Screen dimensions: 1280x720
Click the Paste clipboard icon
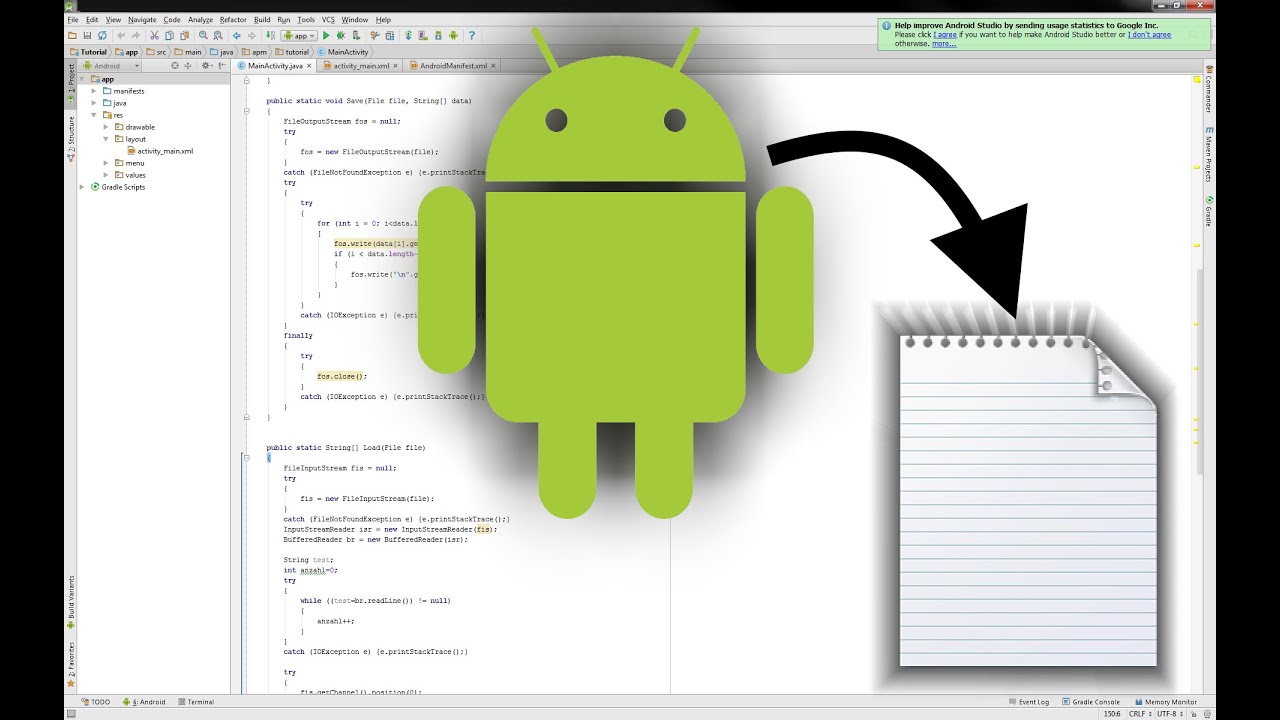coord(184,35)
